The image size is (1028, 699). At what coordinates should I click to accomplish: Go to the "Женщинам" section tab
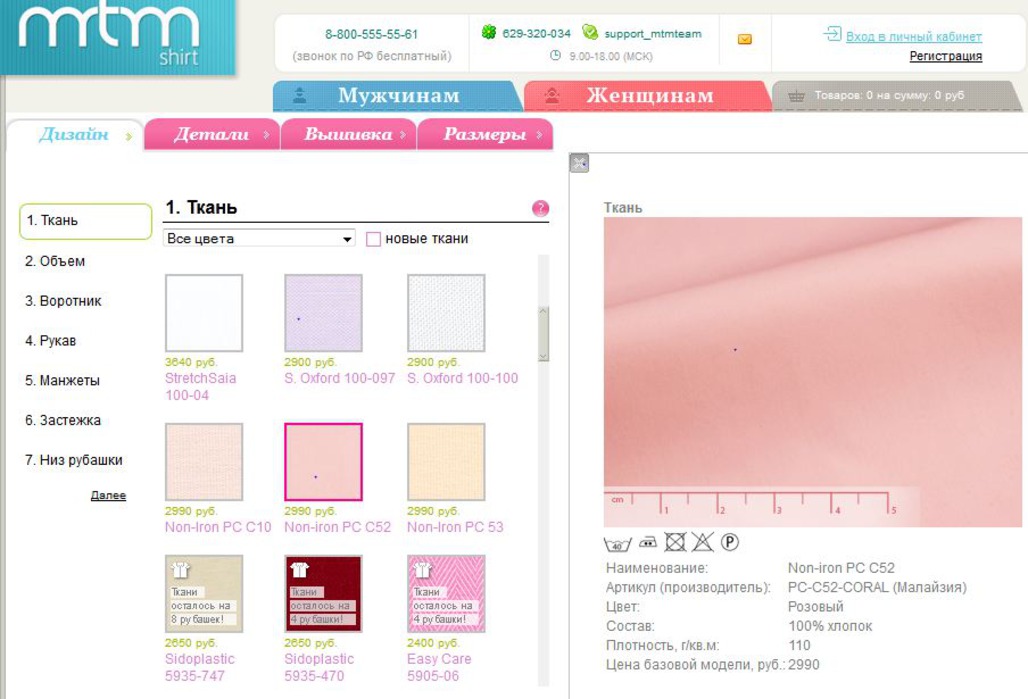point(648,96)
